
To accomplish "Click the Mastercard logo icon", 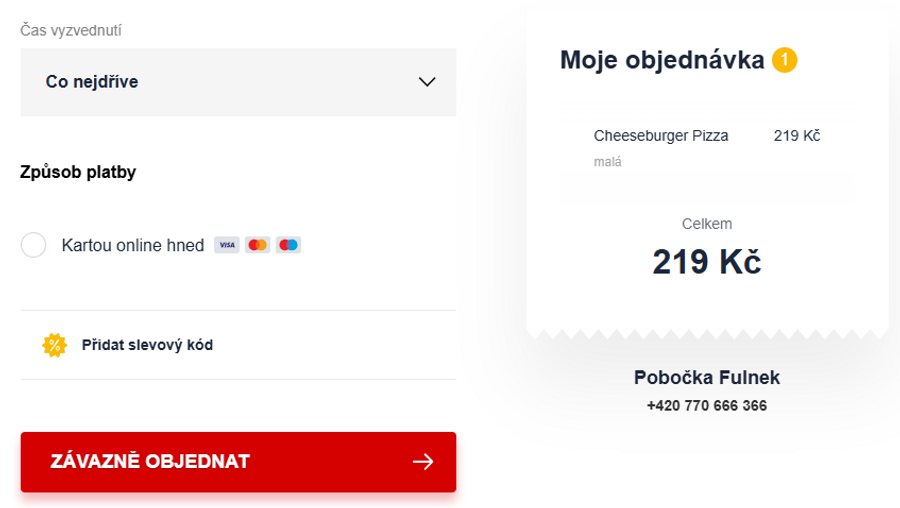I will click(258, 245).
